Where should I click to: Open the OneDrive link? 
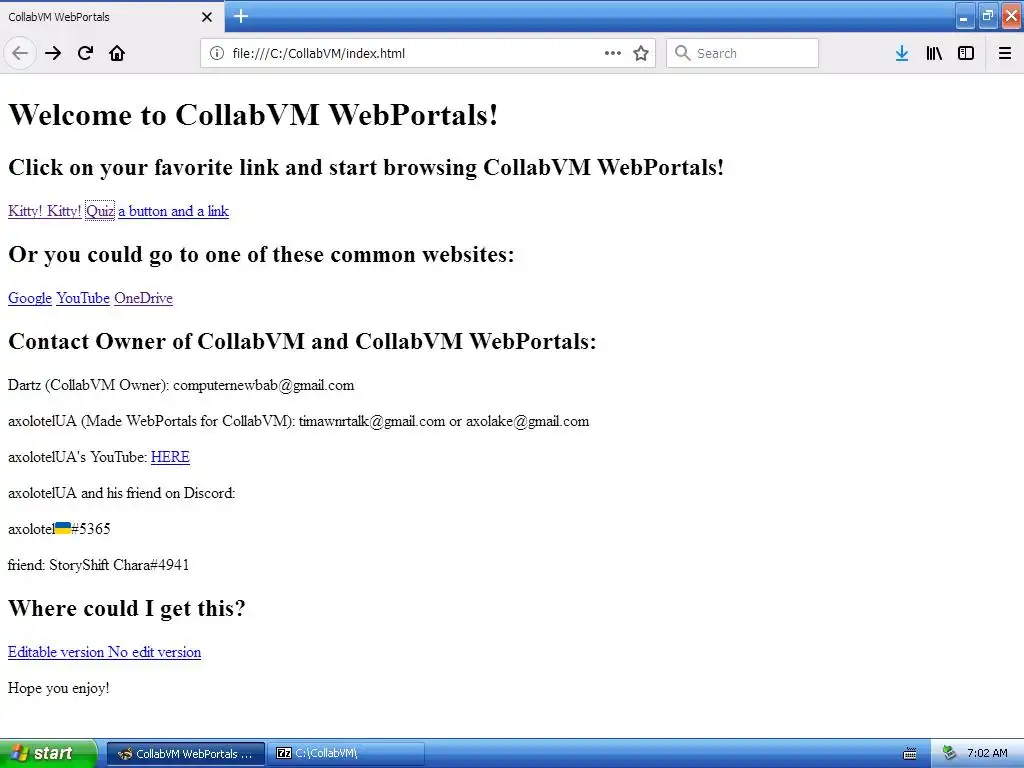tap(144, 298)
